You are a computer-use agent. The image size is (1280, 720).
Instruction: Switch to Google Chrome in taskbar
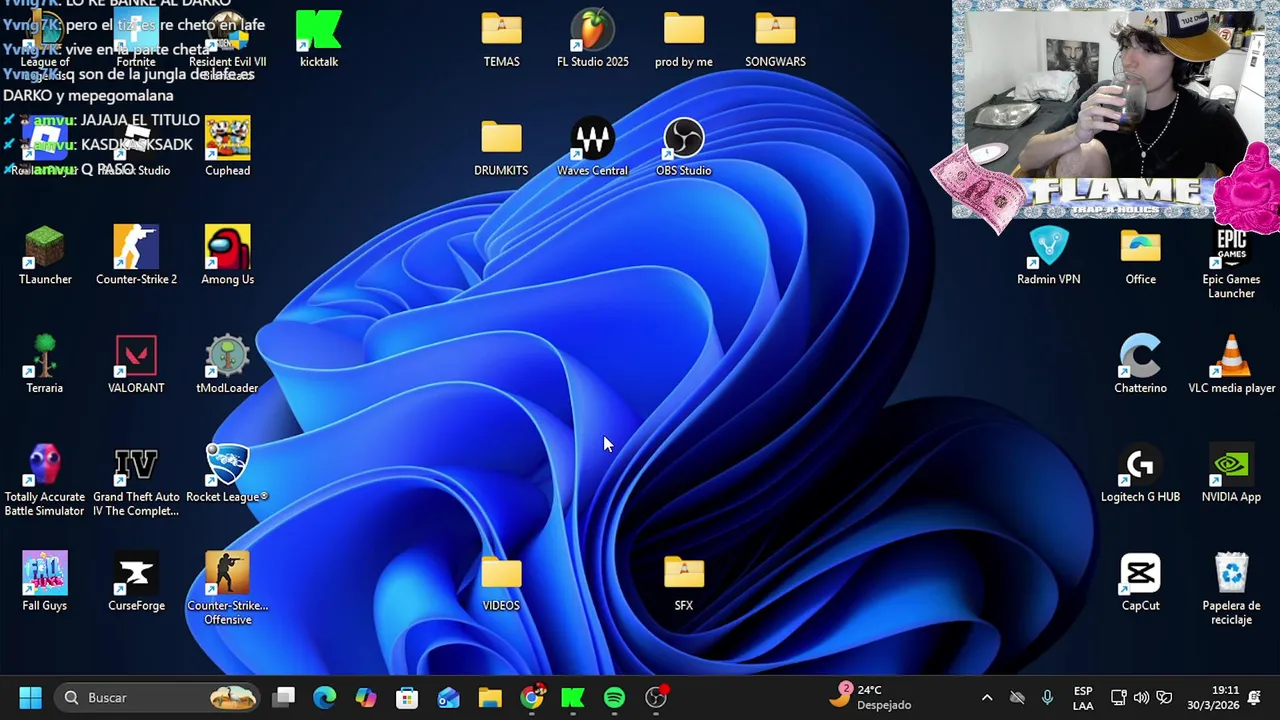(532, 698)
